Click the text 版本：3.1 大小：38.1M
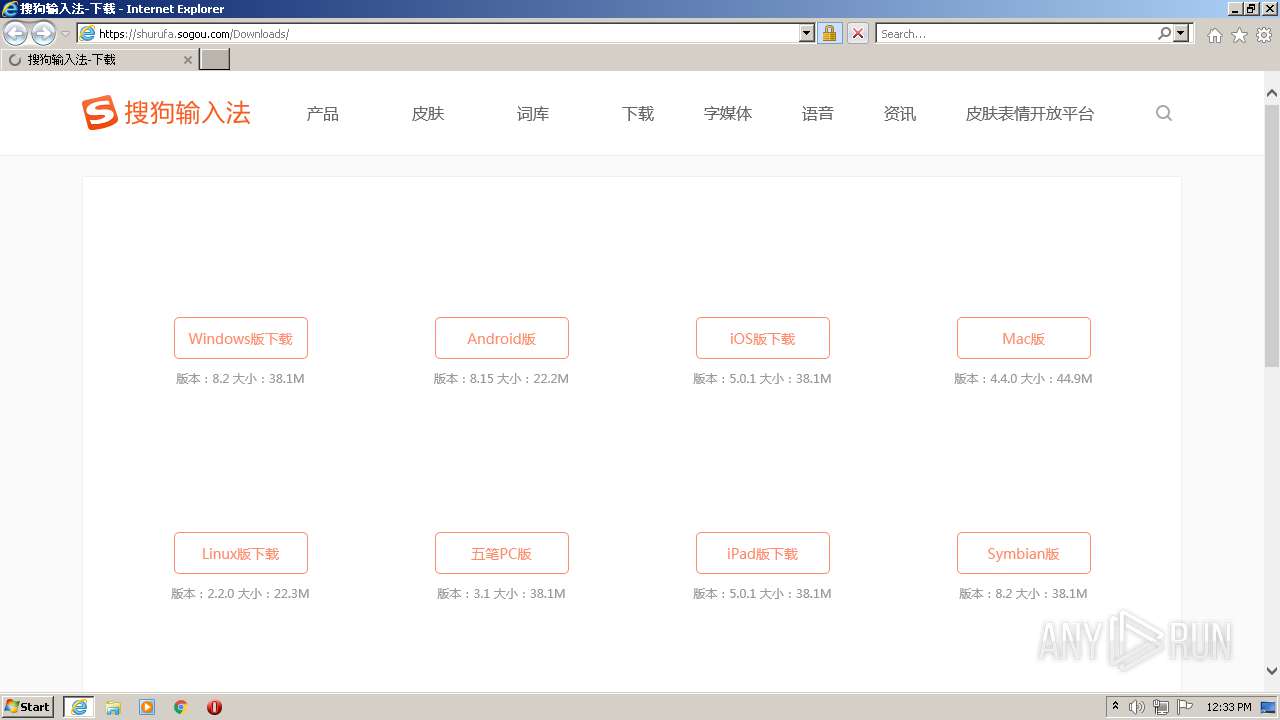The height and width of the screenshot is (720, 1280). click(501, 594)
